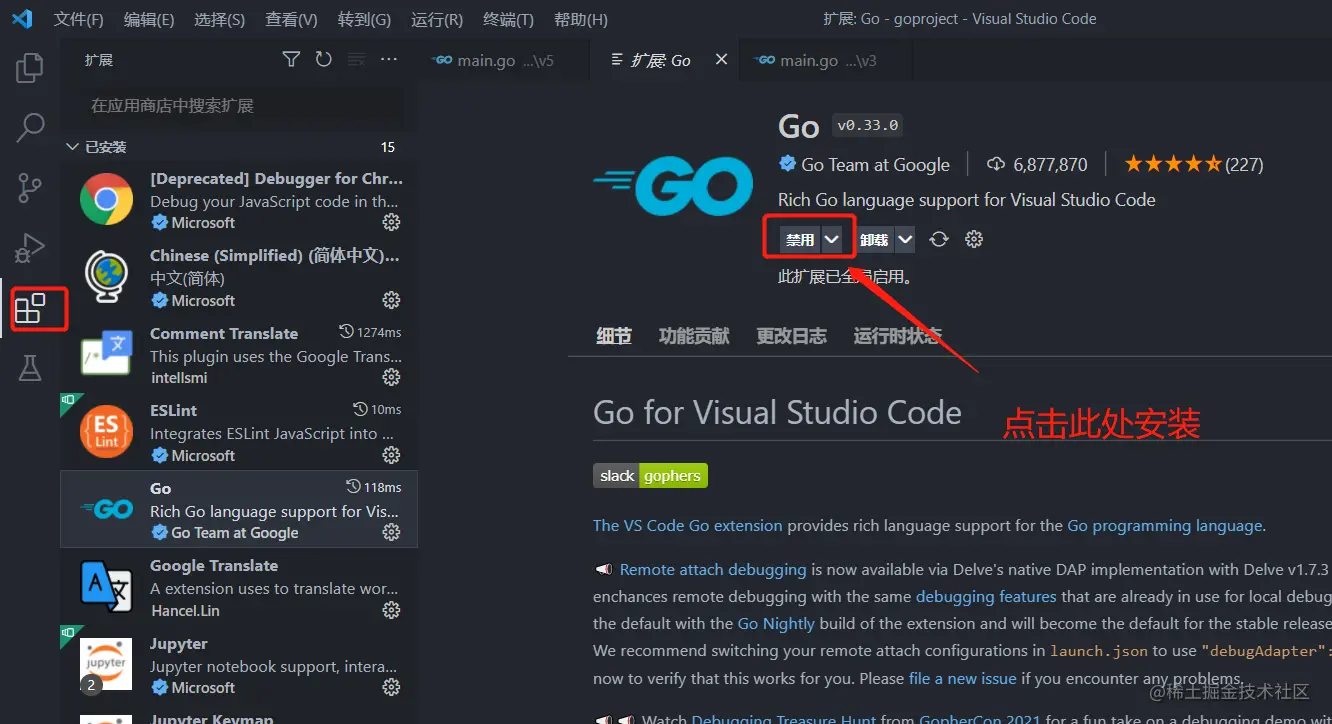The width and height of the screenshot is (1332, 724).
Task: Open the Extensions view in activity bar
Action: [30, 308]
